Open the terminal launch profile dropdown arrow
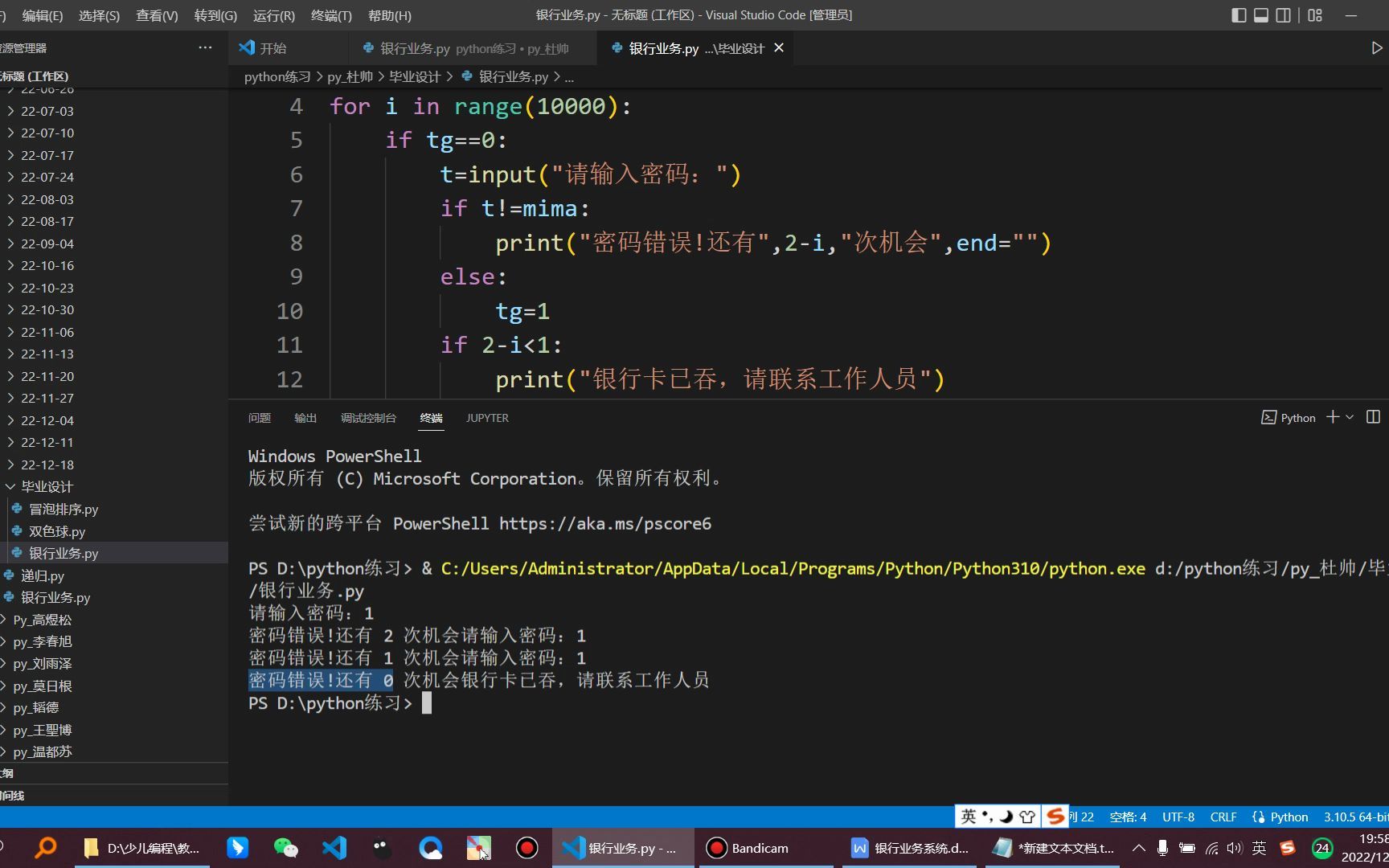This screenshot has height=868, width=1389. (x=1350, y=417)
